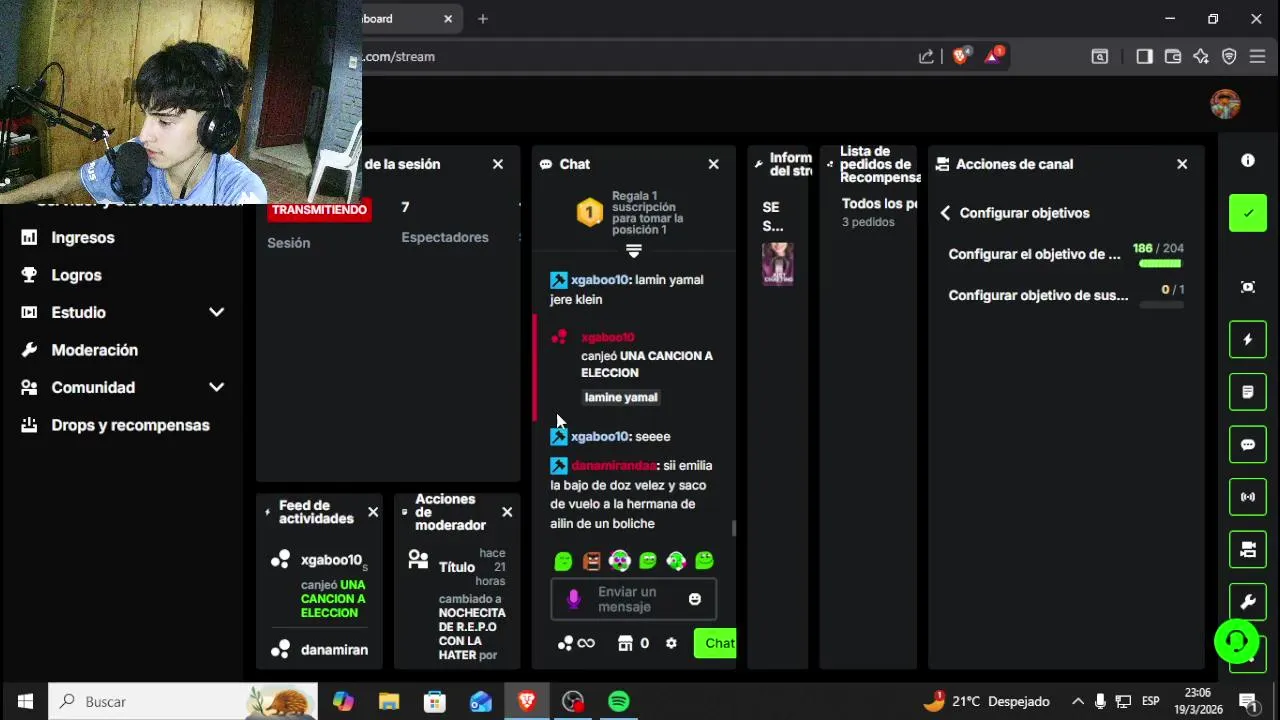Click the lamine yamal reward tag
Viewport: 1280px width, 720px height.
click(621, 397)
